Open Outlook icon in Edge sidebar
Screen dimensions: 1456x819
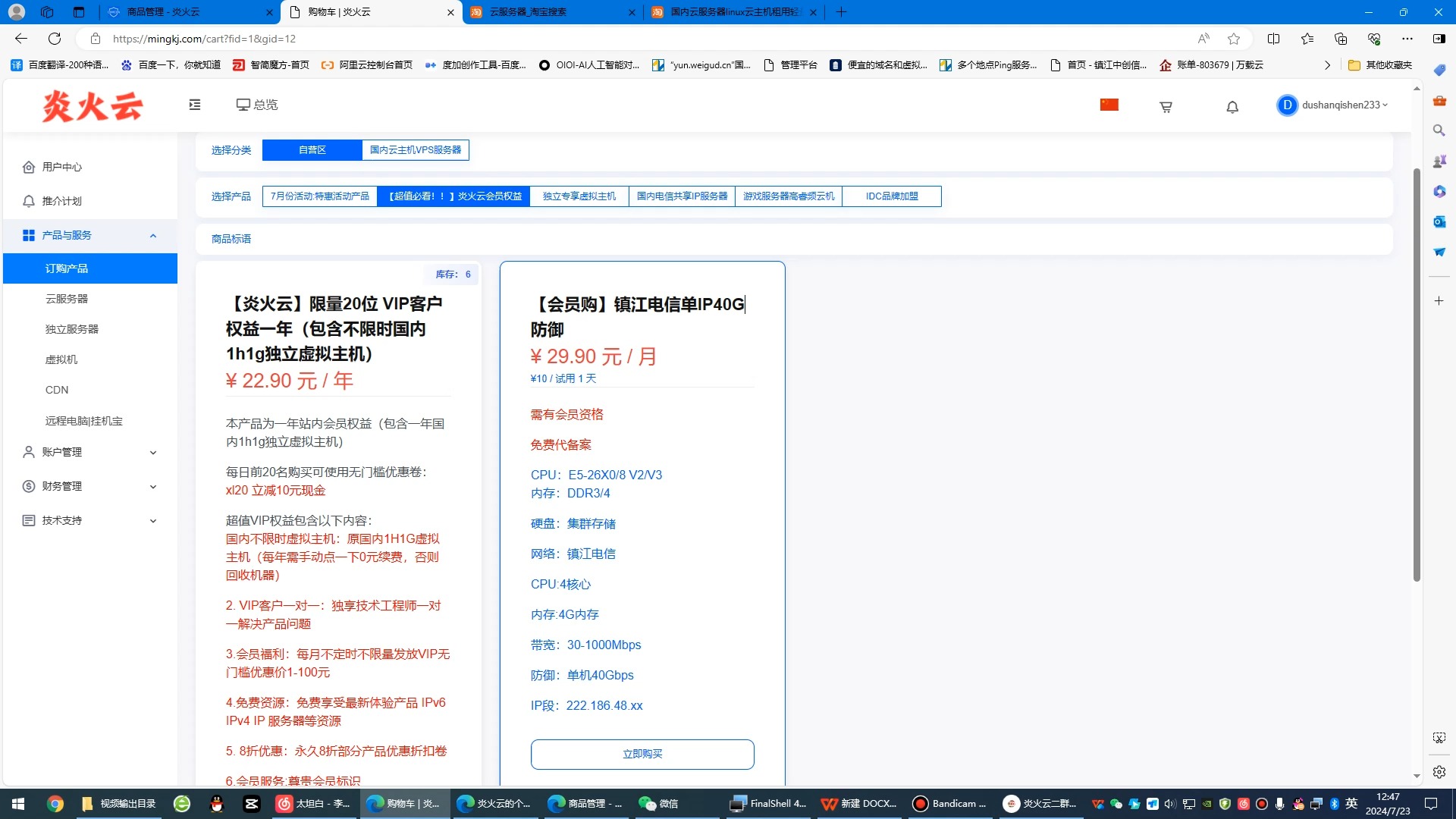coord(1439,221)
